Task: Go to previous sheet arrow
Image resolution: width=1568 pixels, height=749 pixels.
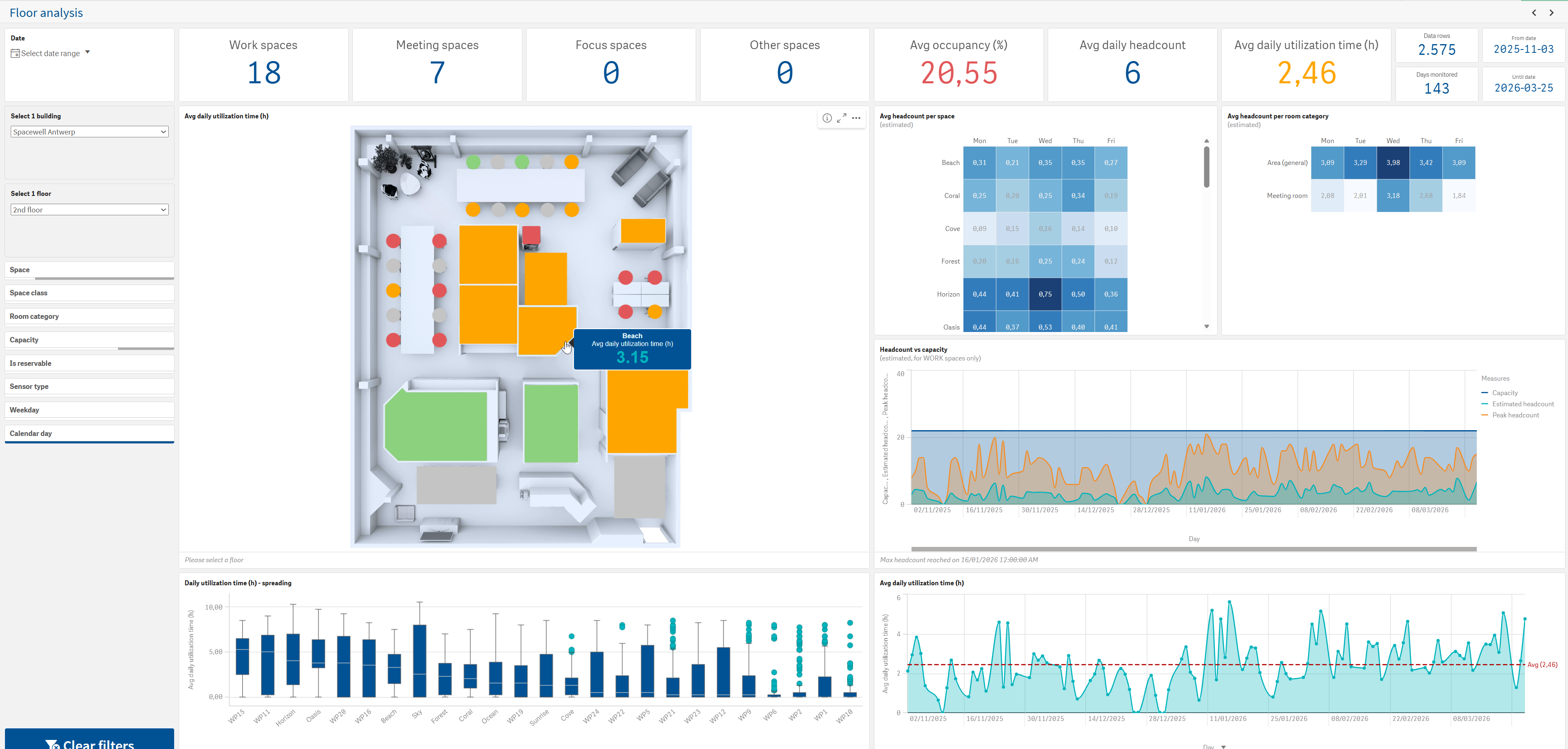Action: click(1534, 13)
